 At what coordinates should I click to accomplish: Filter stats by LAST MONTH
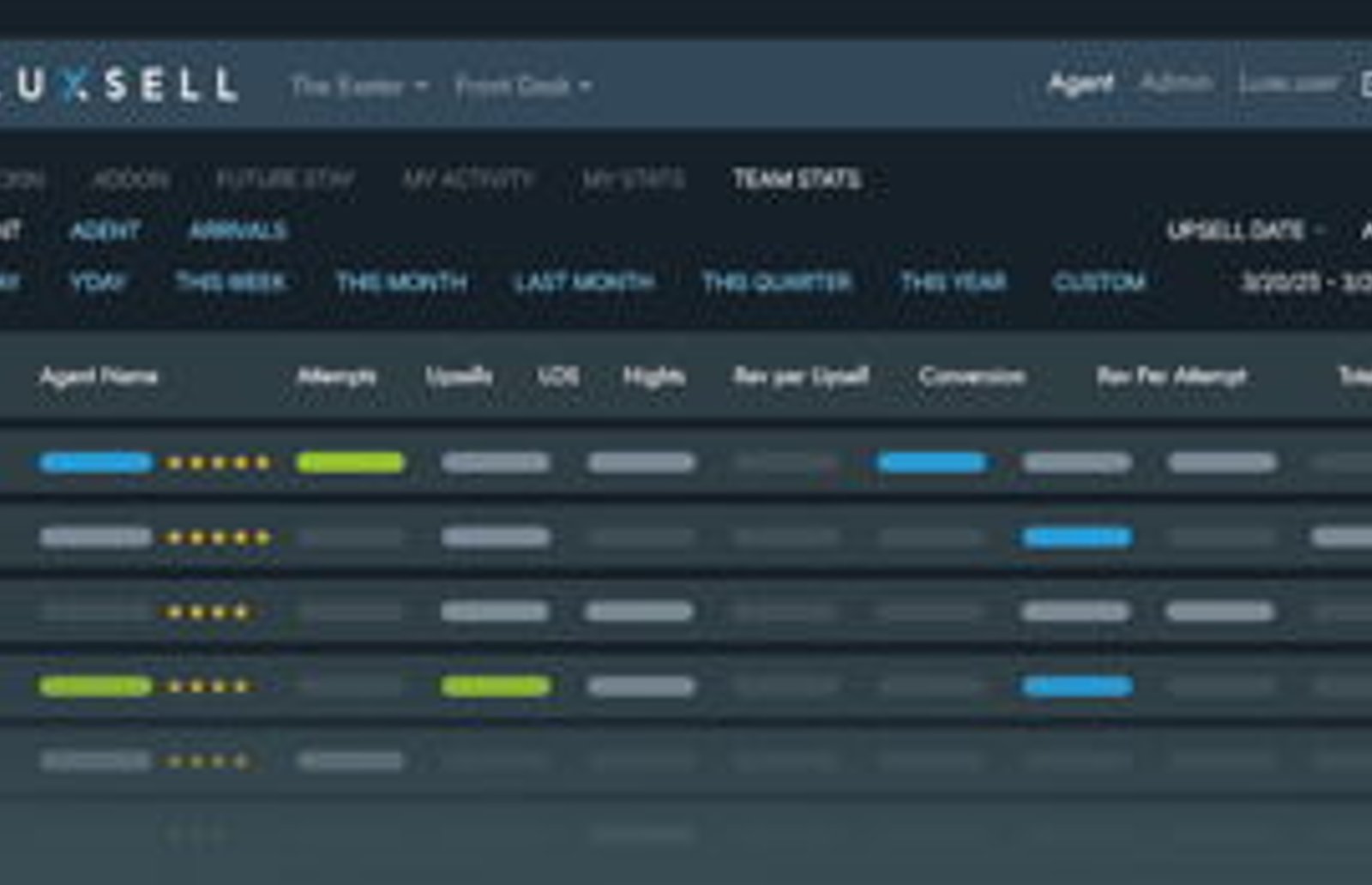point(584,282)
